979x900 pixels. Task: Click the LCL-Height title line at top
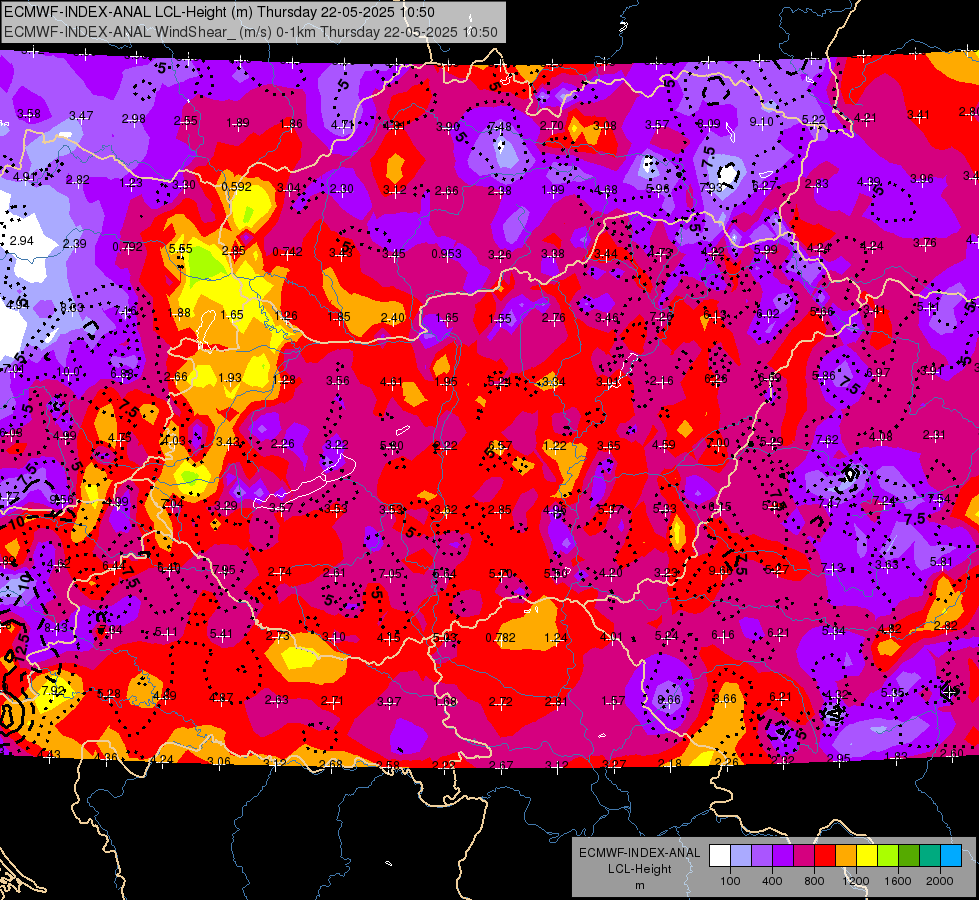[219, 12]
